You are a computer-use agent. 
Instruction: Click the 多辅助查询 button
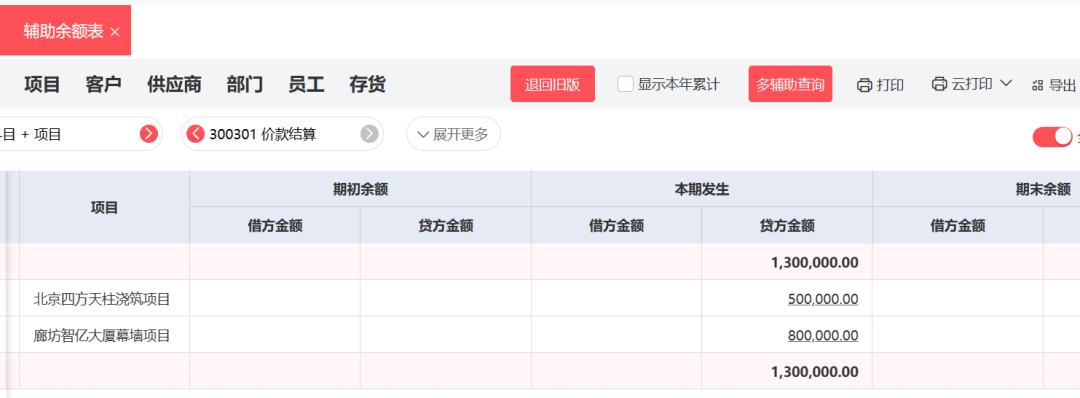[790, 84]
